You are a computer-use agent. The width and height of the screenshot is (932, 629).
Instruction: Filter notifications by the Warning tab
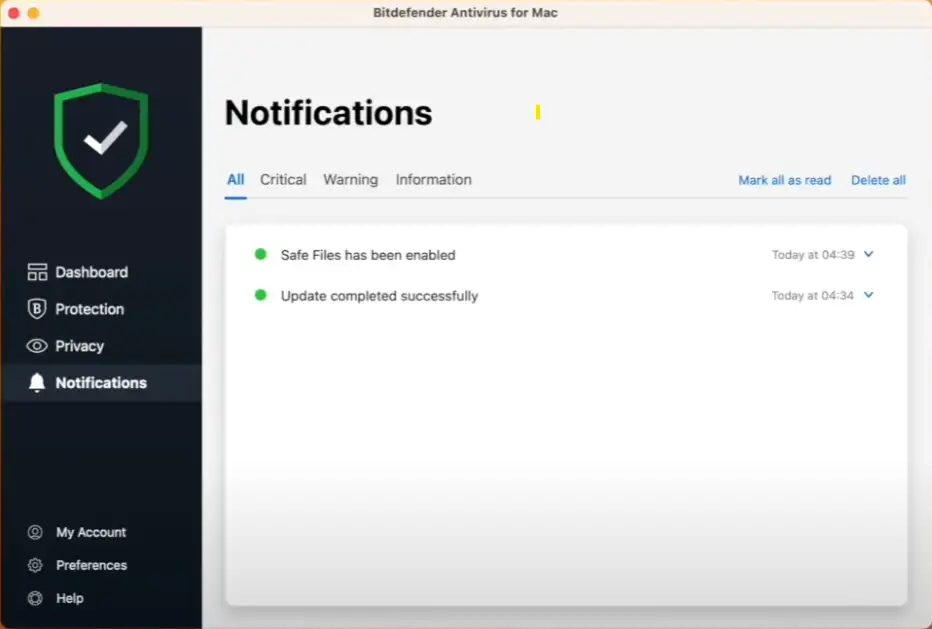pyautogui.click(x=350, y=180)
